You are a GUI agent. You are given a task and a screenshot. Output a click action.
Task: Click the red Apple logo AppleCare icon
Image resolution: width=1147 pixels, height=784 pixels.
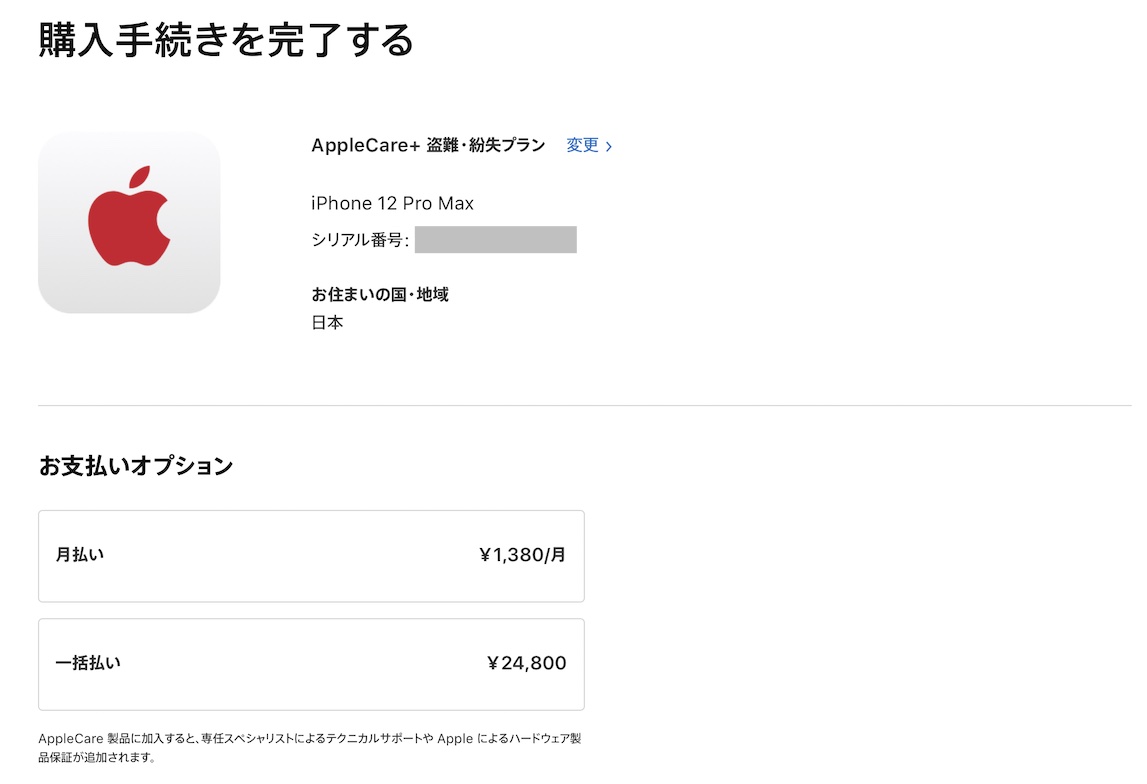coord(129,222)
